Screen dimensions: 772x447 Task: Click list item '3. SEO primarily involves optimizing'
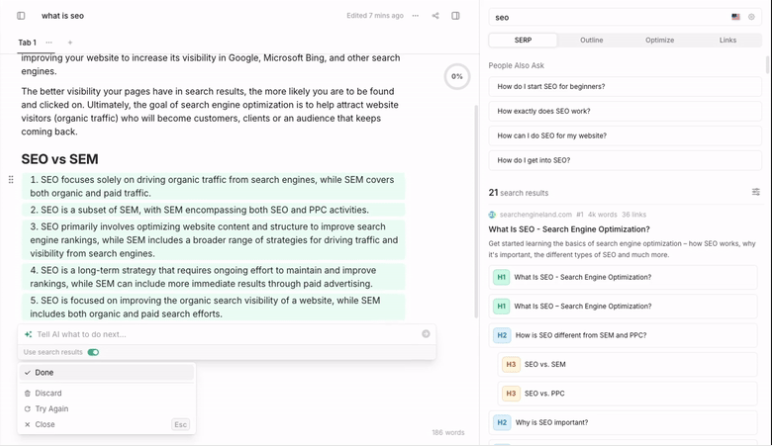point(214,240)
